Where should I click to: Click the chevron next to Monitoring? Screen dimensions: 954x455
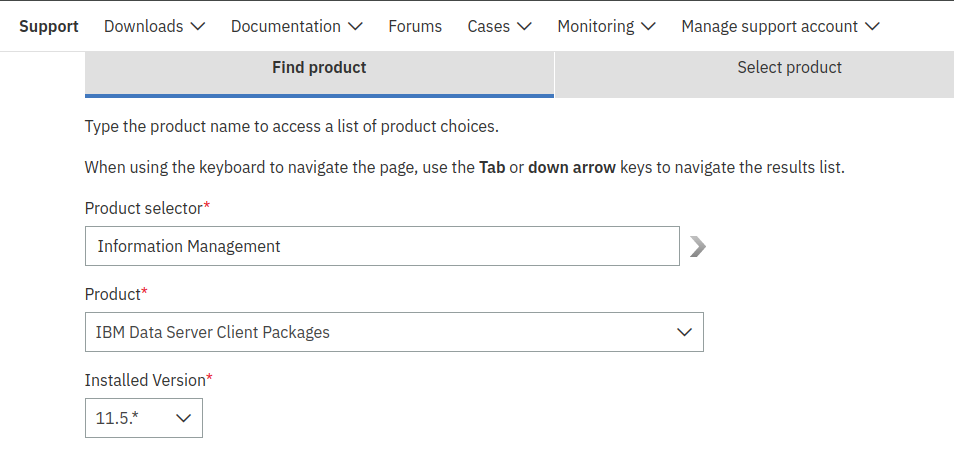(649, 27)
